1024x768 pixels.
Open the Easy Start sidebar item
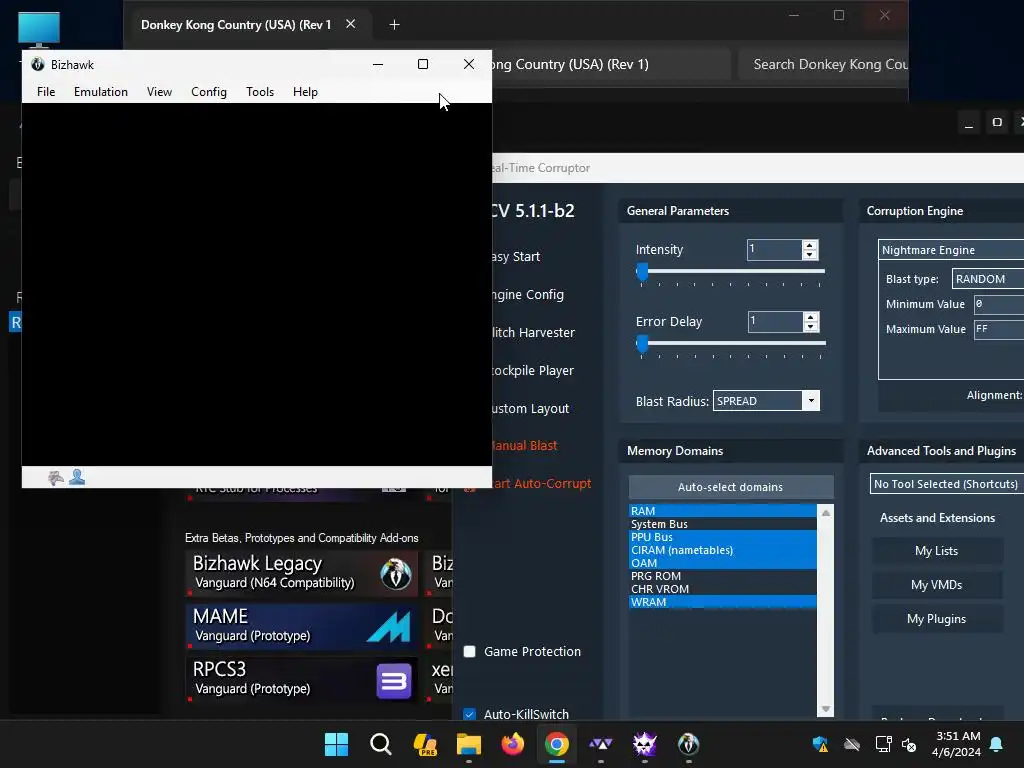pos(516,257)
